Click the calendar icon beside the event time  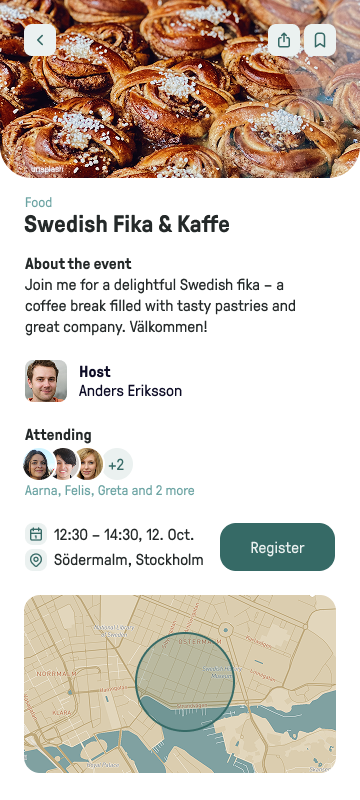click(36, 534)
